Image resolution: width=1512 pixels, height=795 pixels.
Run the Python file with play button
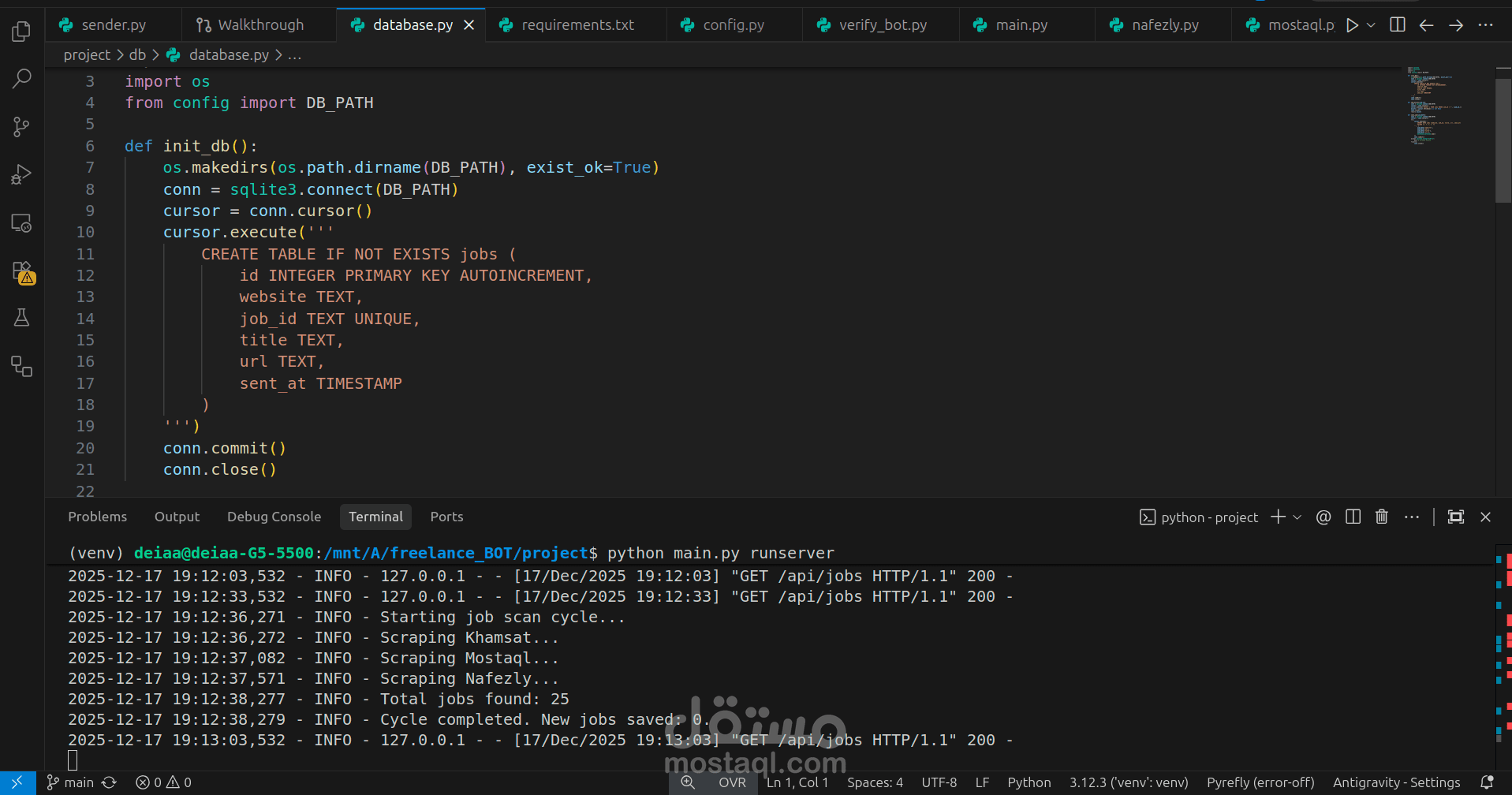click(x=1352, y=25)
